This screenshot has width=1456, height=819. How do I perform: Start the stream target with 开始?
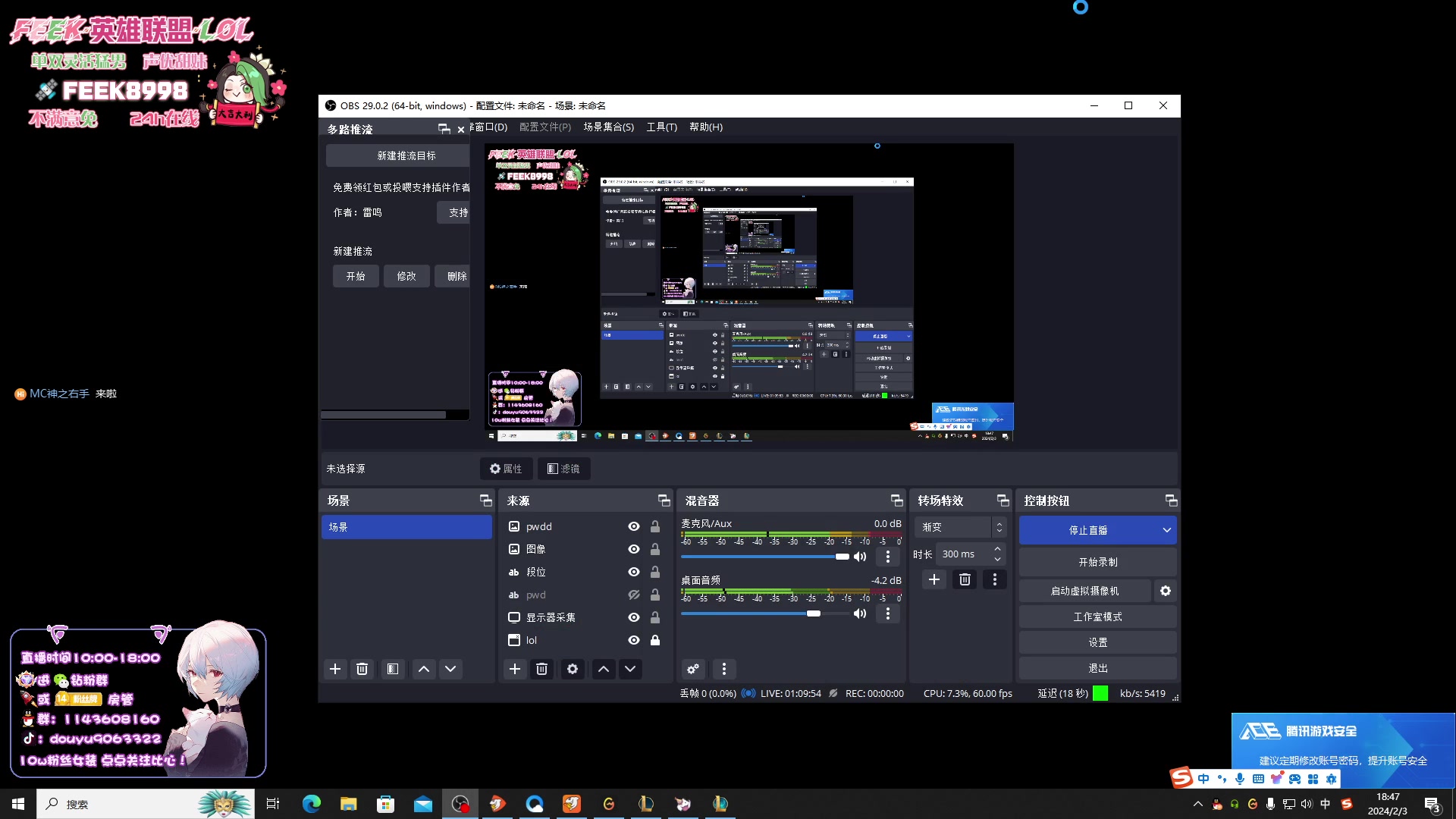tap(356, 276)
